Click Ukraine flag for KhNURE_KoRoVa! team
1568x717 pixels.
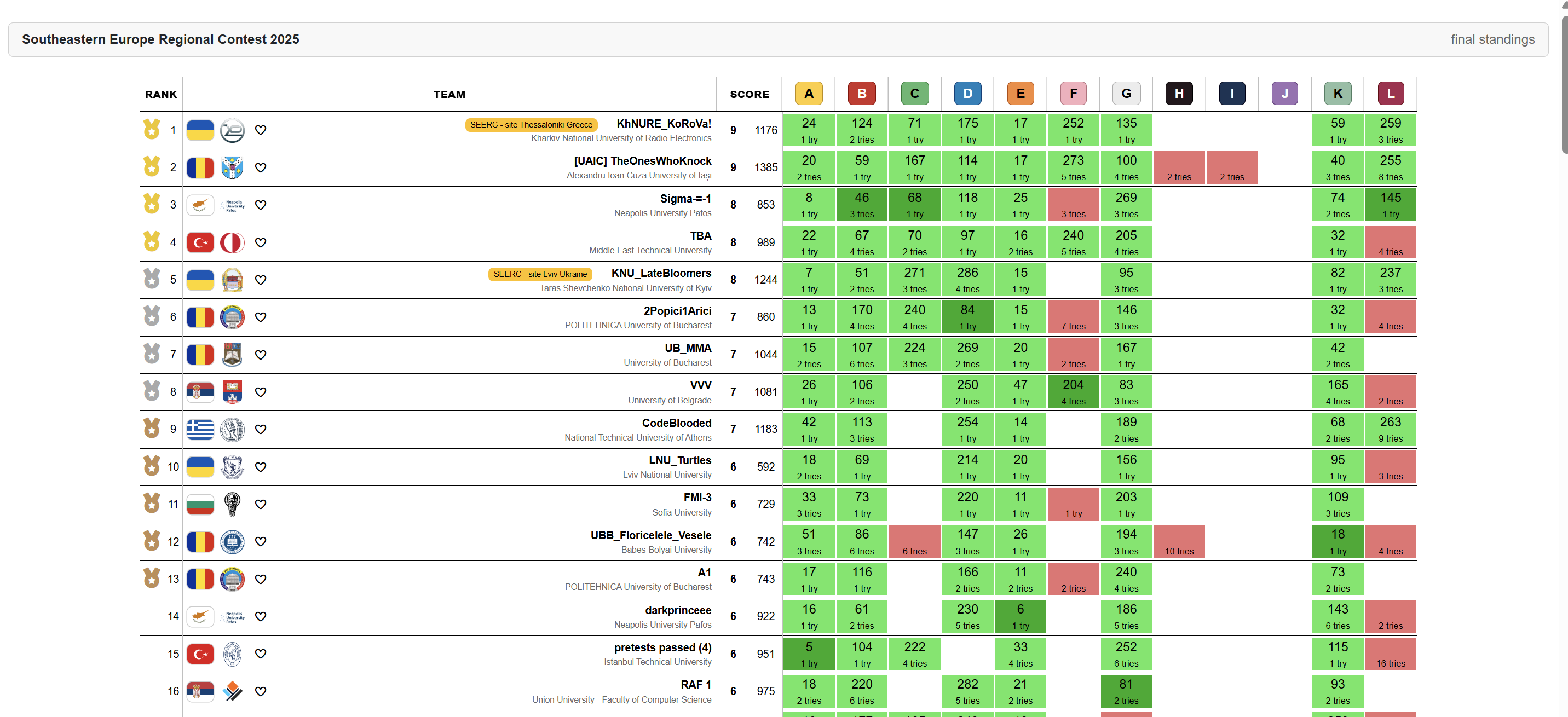(x=200, y=130)
